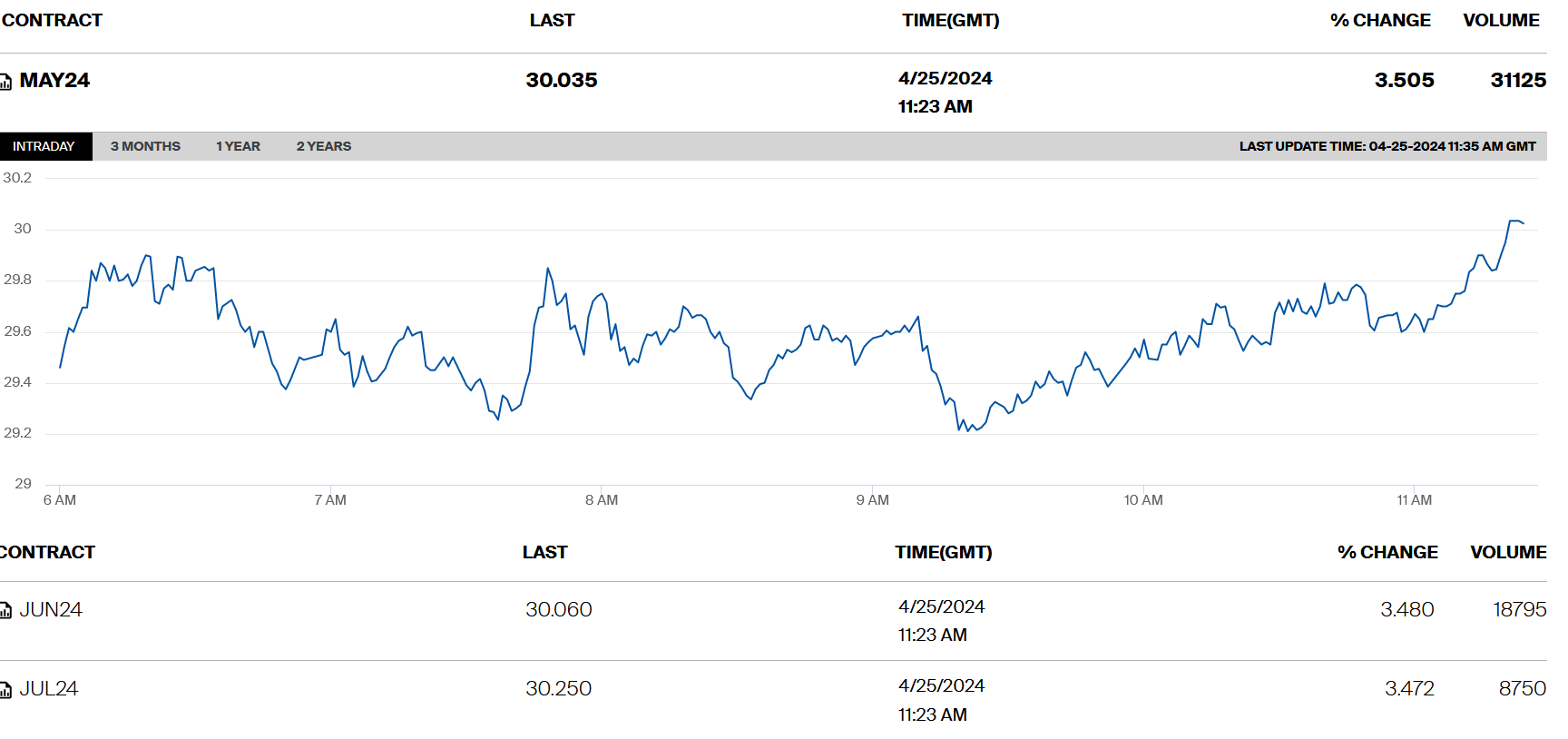The width and height of the screenshot is (1568, 739).
Task: Select the JUL24 contract label
Action: 49,689
